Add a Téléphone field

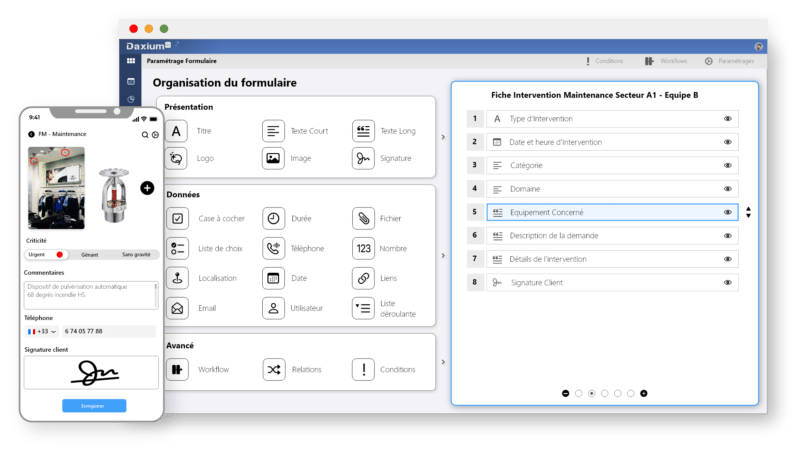(x=273, y=248)
